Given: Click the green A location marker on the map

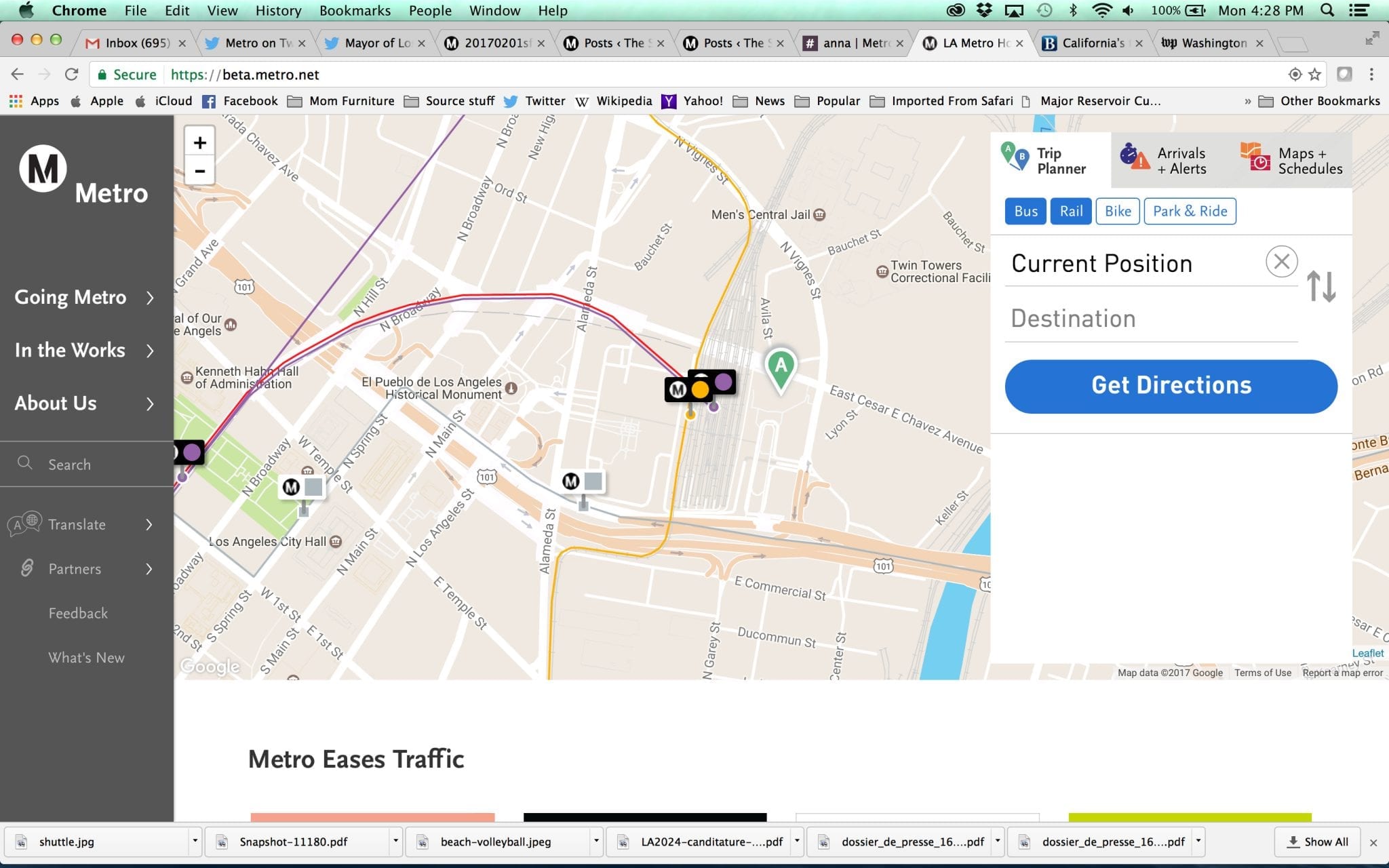Looking at the screenshot, I should tap(781, 370).
